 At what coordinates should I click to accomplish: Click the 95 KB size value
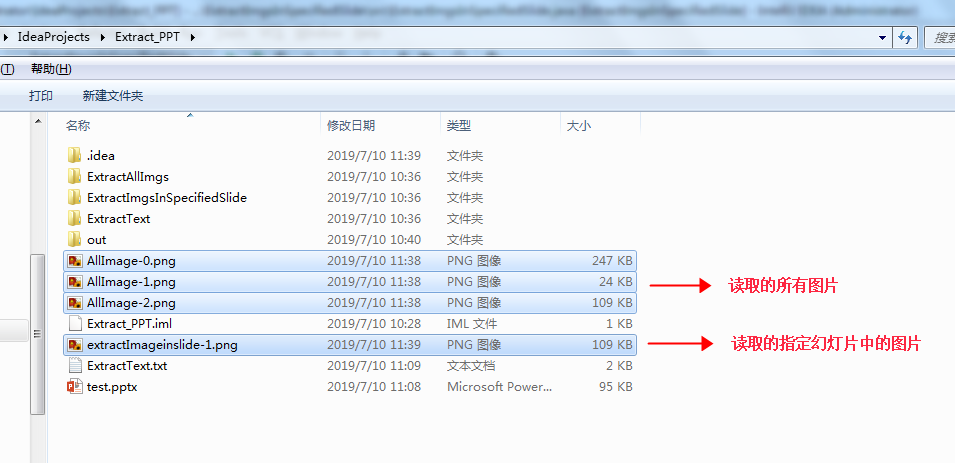coord(615,386)
